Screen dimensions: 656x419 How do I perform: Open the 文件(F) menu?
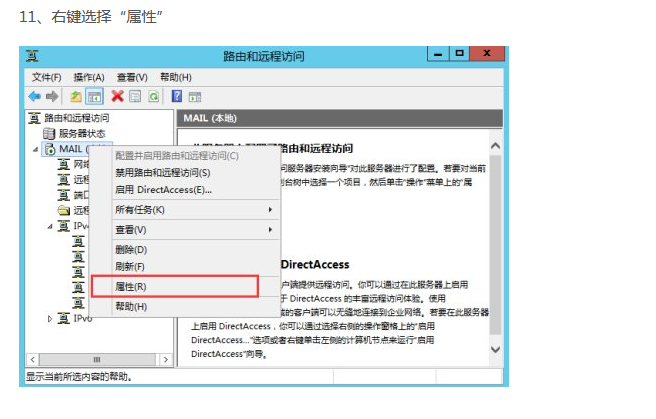click(x=46, y=77)
